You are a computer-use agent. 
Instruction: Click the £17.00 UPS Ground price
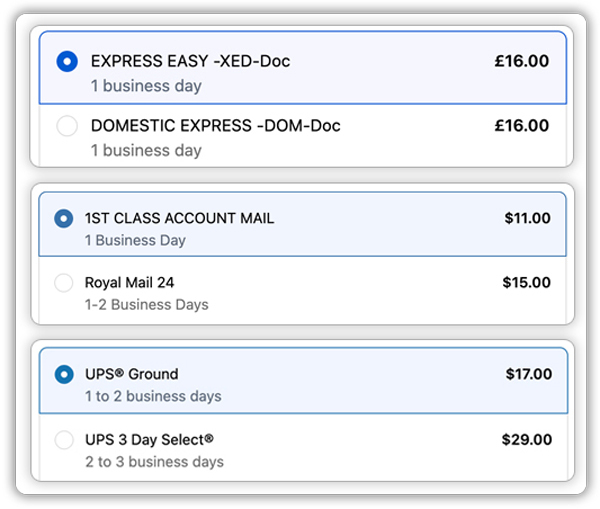[x=528, y=375]
